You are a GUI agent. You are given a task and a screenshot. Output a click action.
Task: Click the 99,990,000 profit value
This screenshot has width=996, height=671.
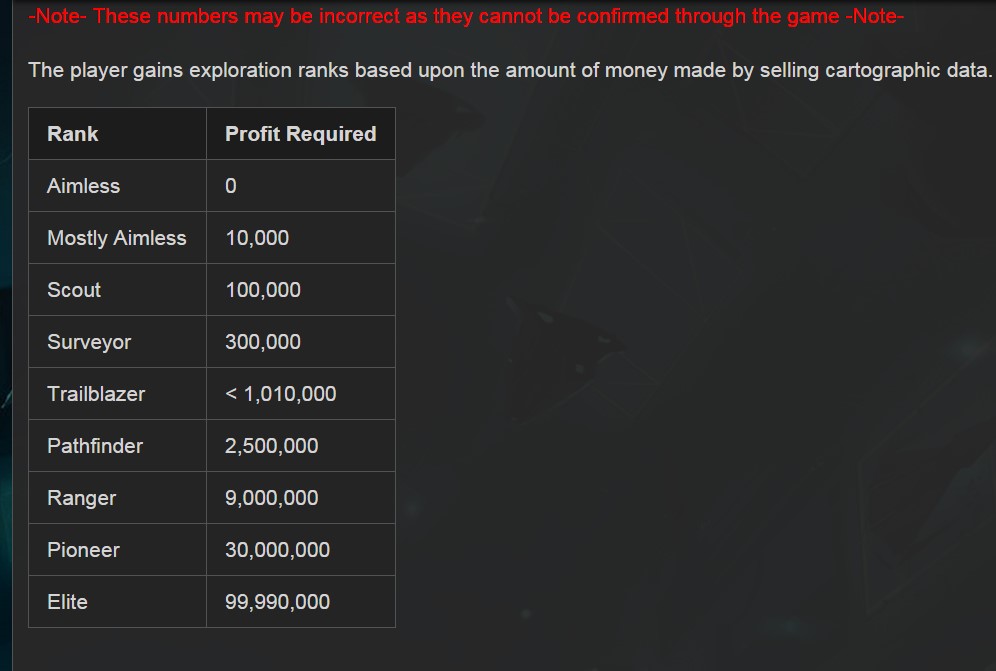click(277, 602)
